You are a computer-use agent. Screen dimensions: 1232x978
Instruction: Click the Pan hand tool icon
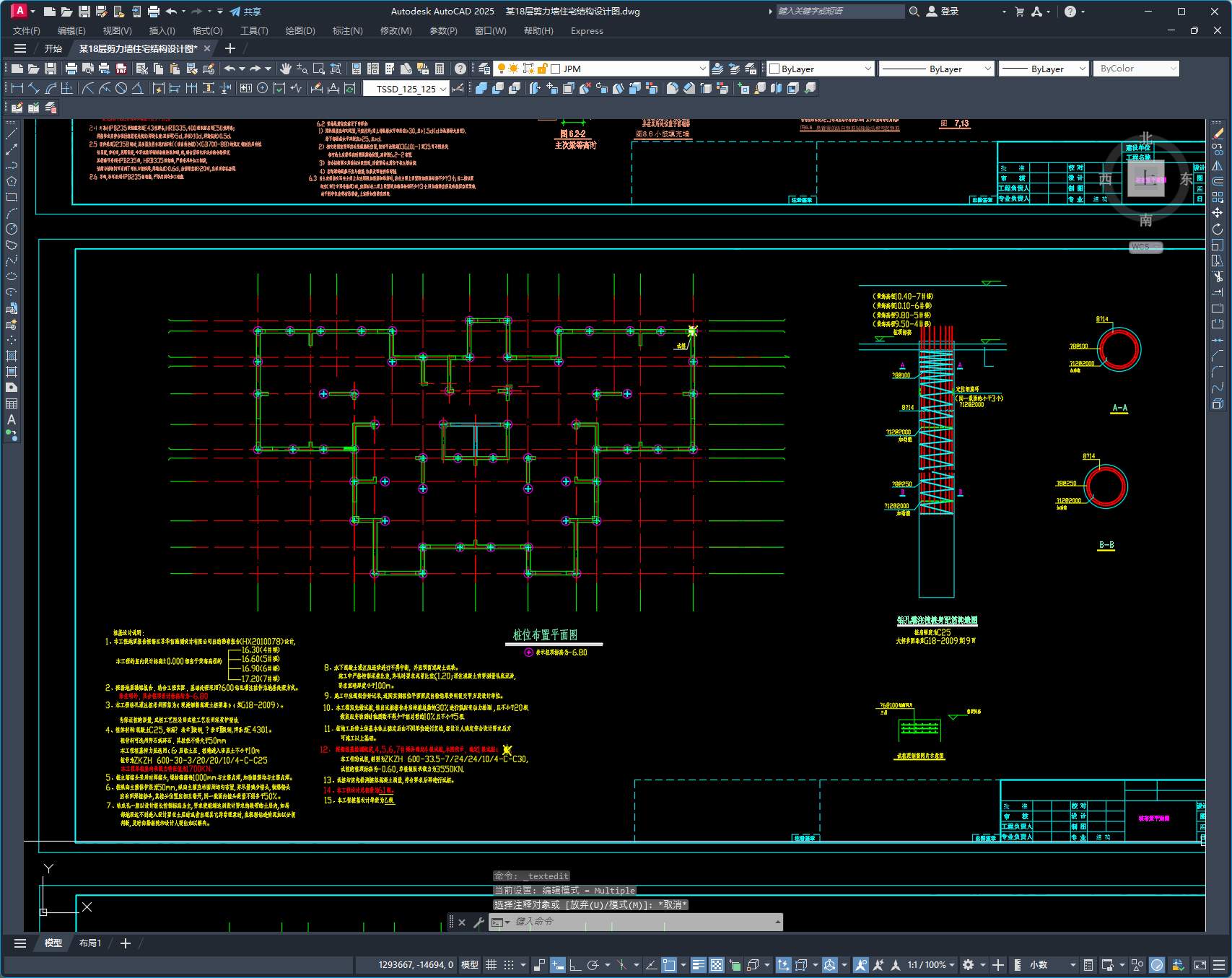click(286, 69)
